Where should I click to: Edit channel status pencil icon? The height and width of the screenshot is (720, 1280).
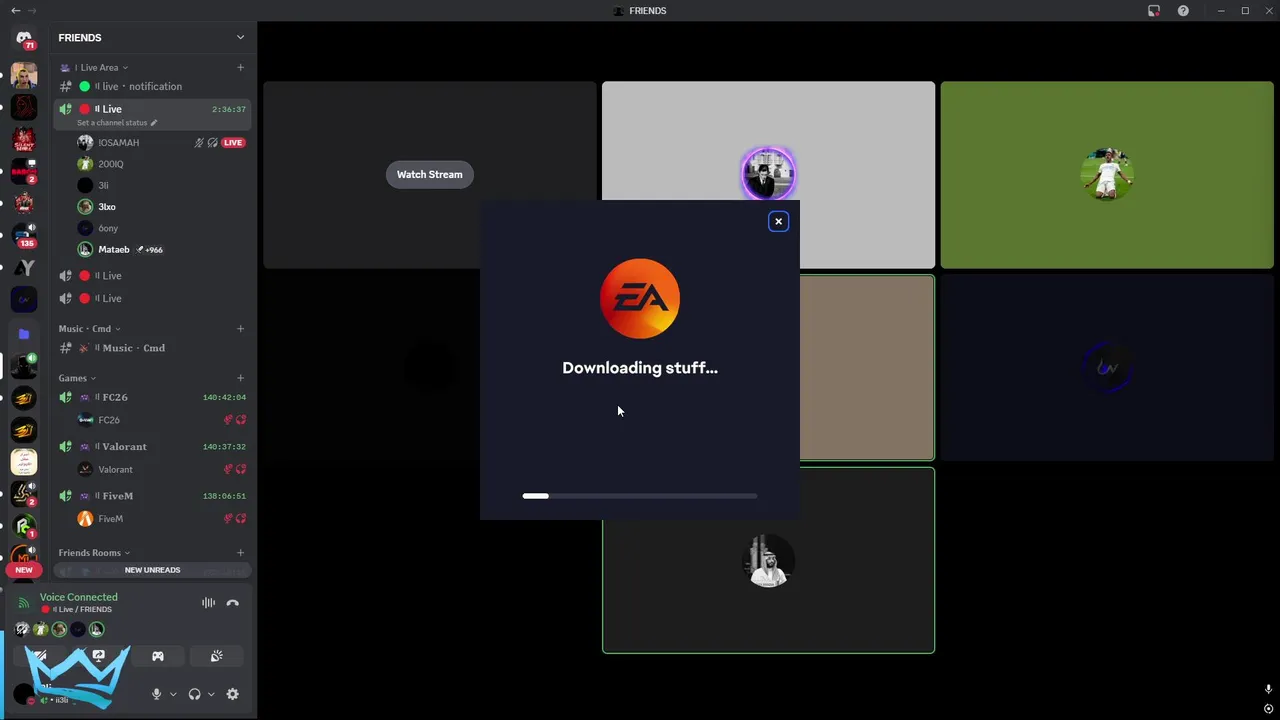click(154, 123)
